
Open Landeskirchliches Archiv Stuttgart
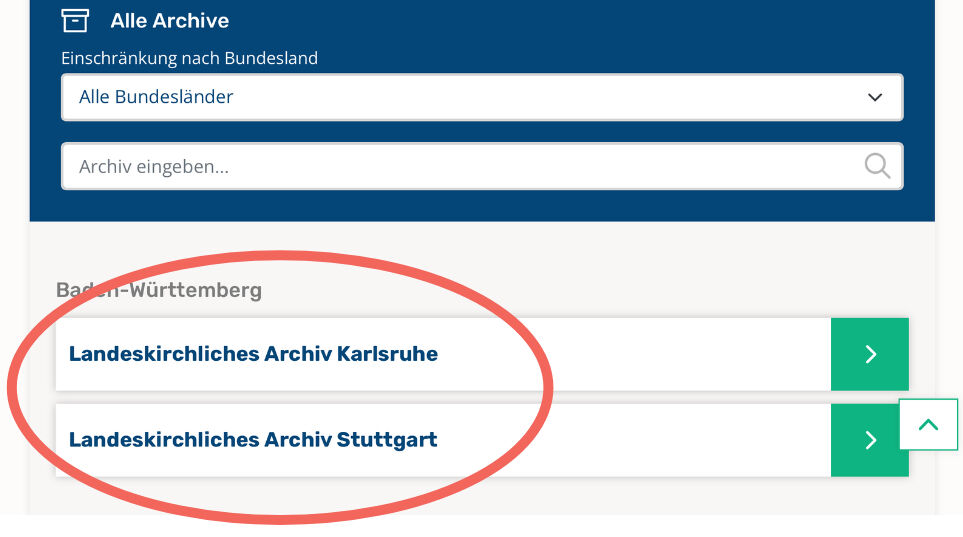point(253,440)
